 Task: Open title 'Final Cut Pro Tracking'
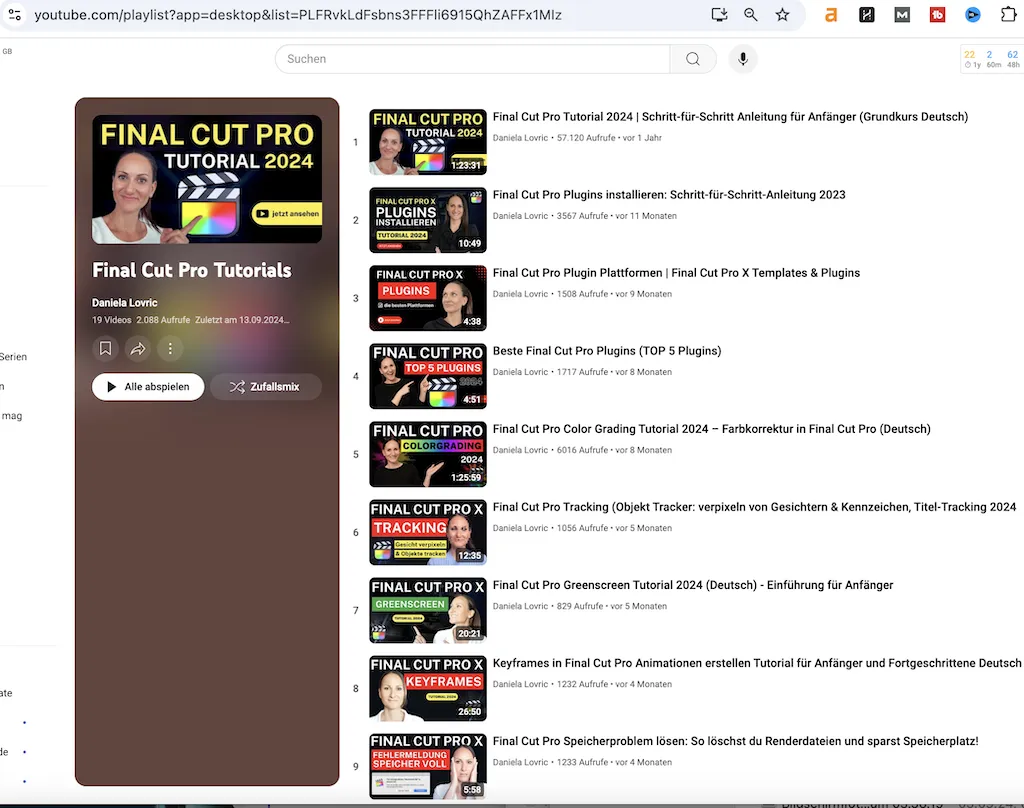(754, 507)
